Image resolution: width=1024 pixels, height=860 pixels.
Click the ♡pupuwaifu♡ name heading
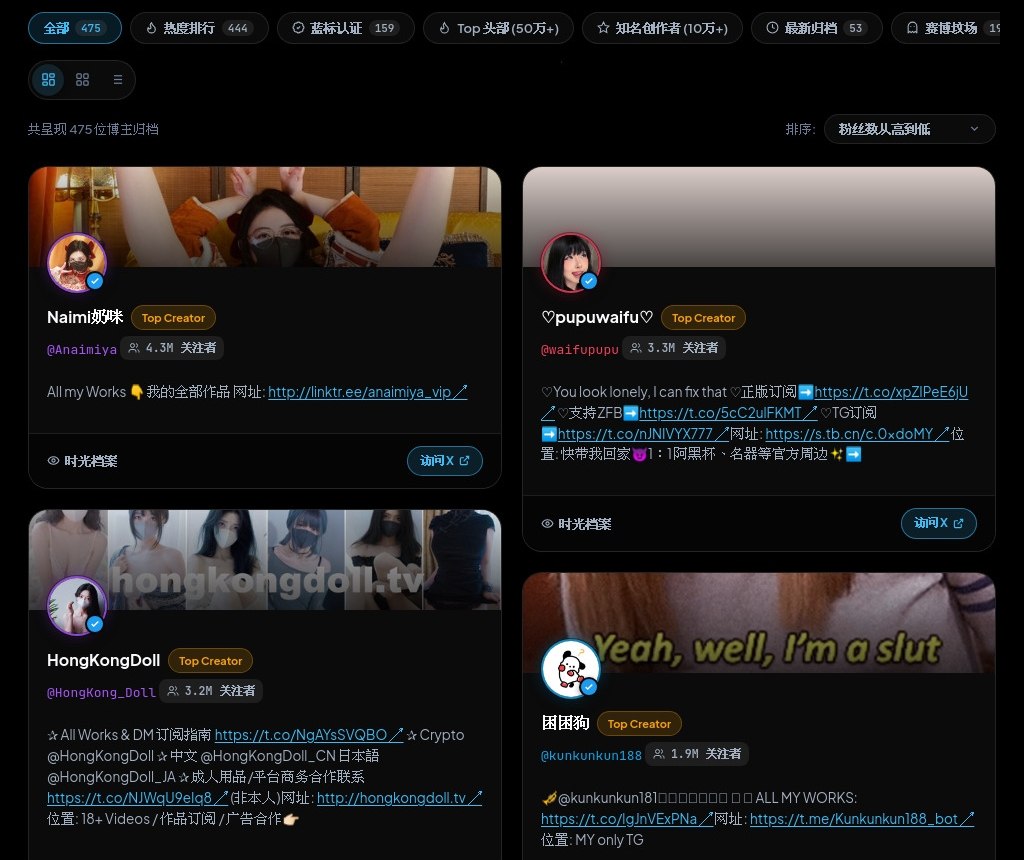coord(597,317)
